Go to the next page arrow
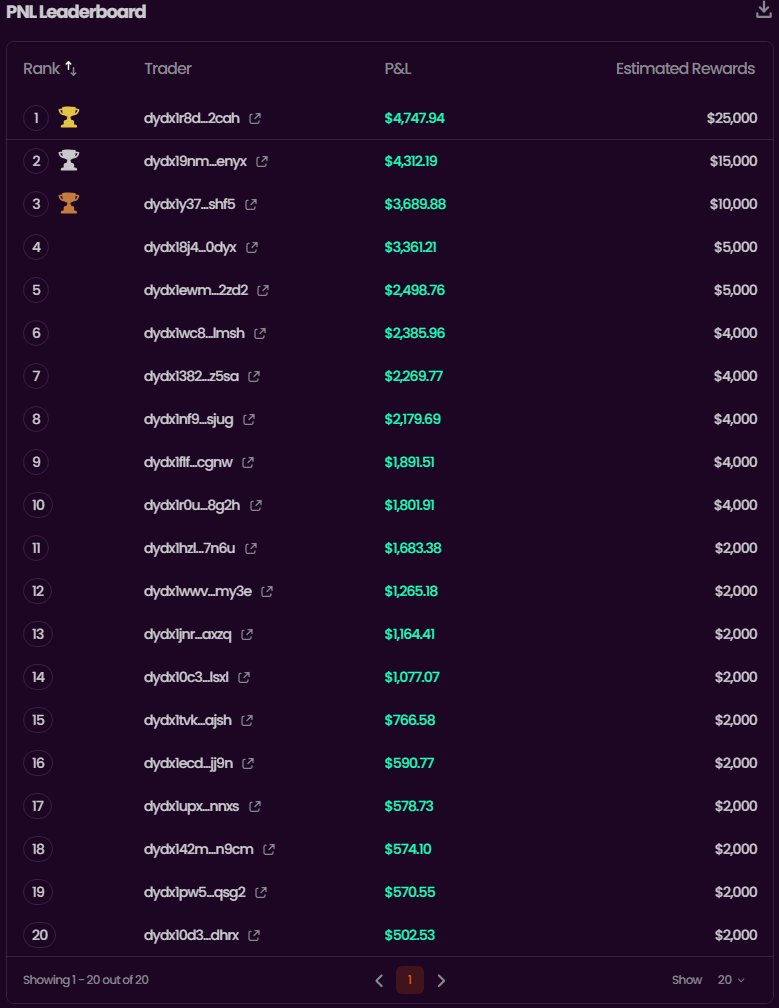Viewport: 779px width, 1008px height. 441,980
